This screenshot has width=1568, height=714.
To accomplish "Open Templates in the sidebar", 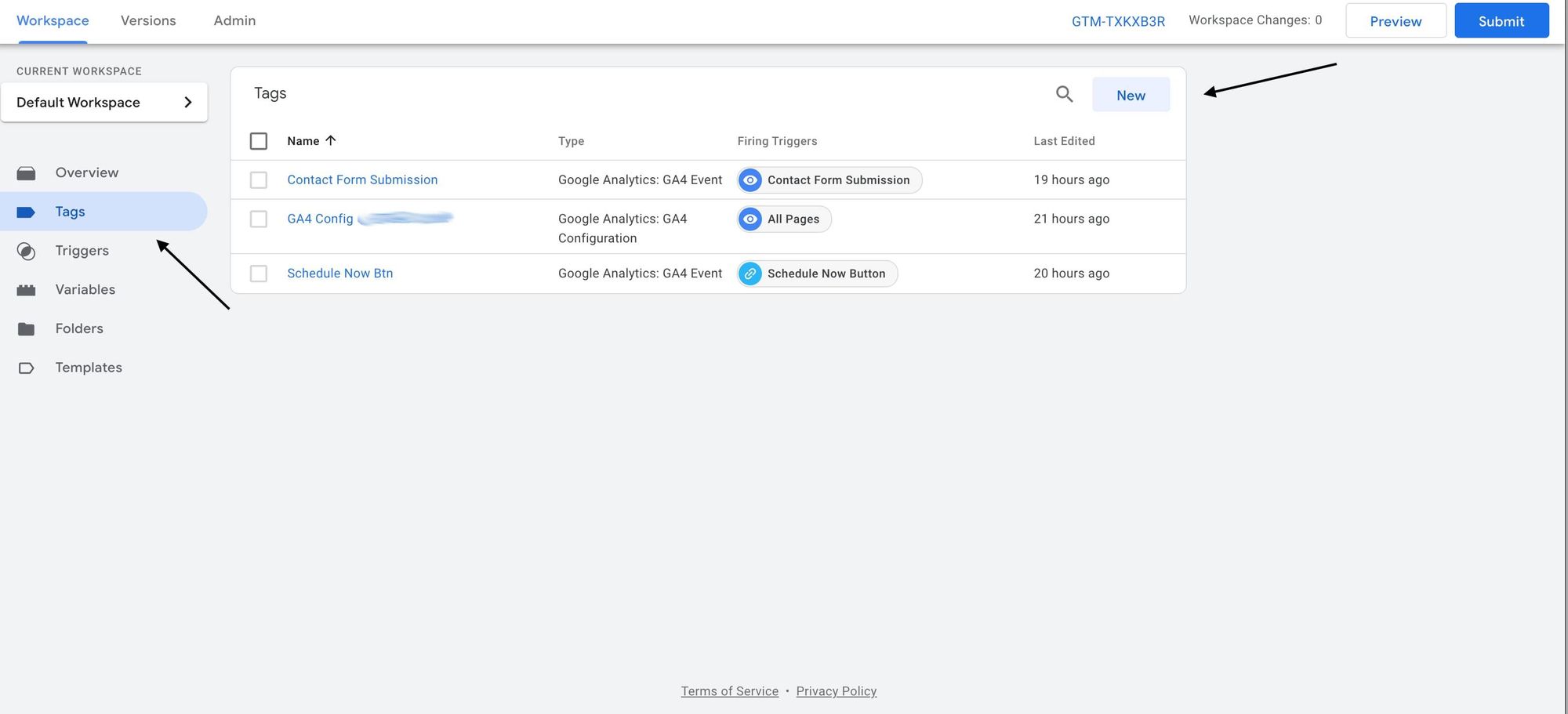I will 89,368.
